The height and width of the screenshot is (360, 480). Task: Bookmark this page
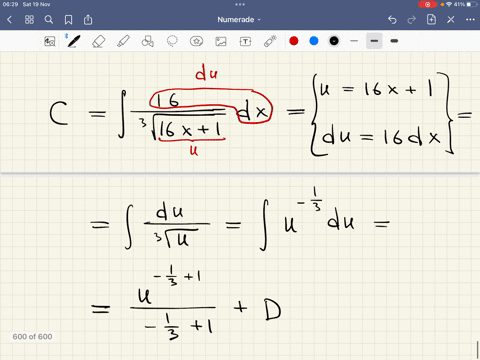tap(68, 20)
